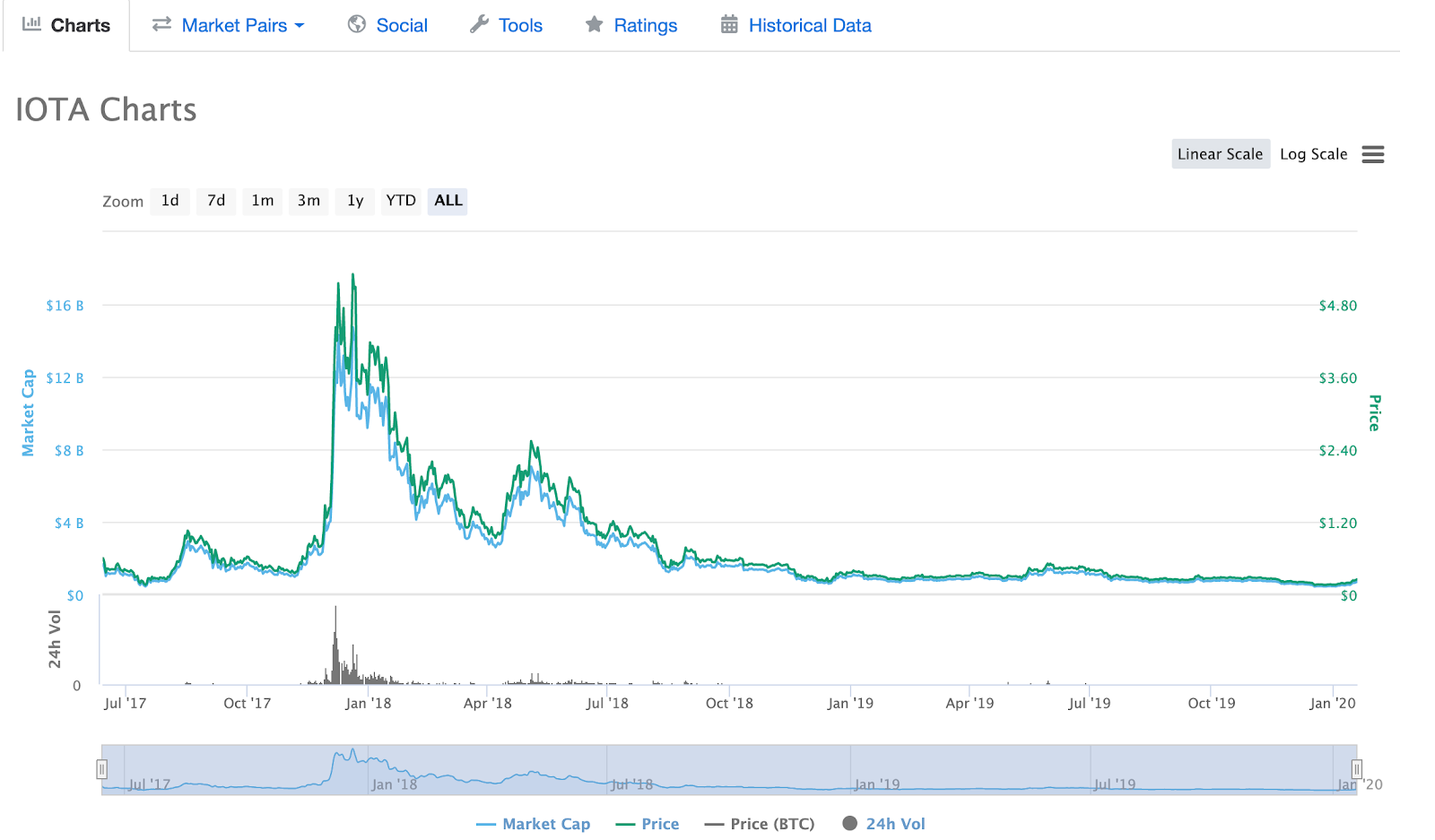The width and height of the screenshot is (1435, 840).
Task: Click the $4 B axis label
Action: point(69,524)
